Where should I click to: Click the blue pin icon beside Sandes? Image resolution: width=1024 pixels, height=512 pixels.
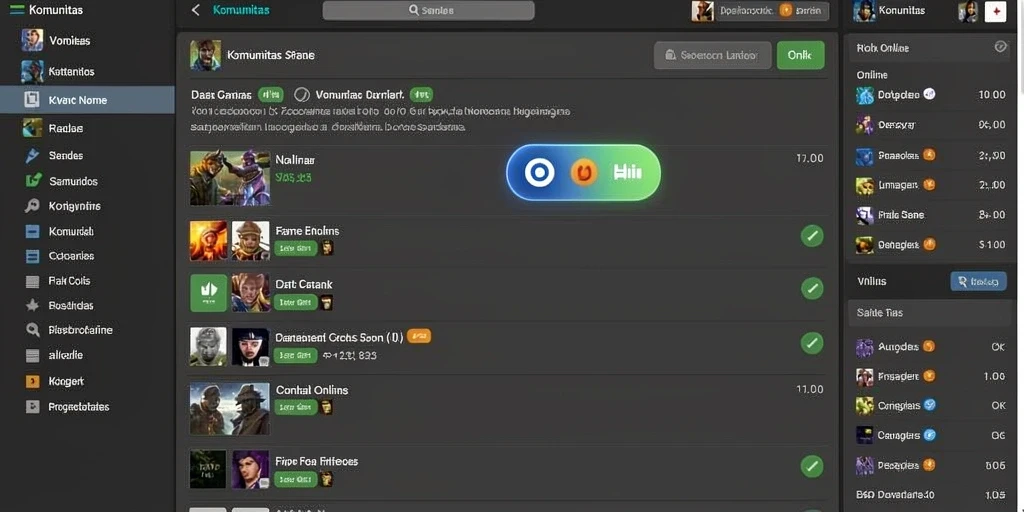[x=32, y=155]
